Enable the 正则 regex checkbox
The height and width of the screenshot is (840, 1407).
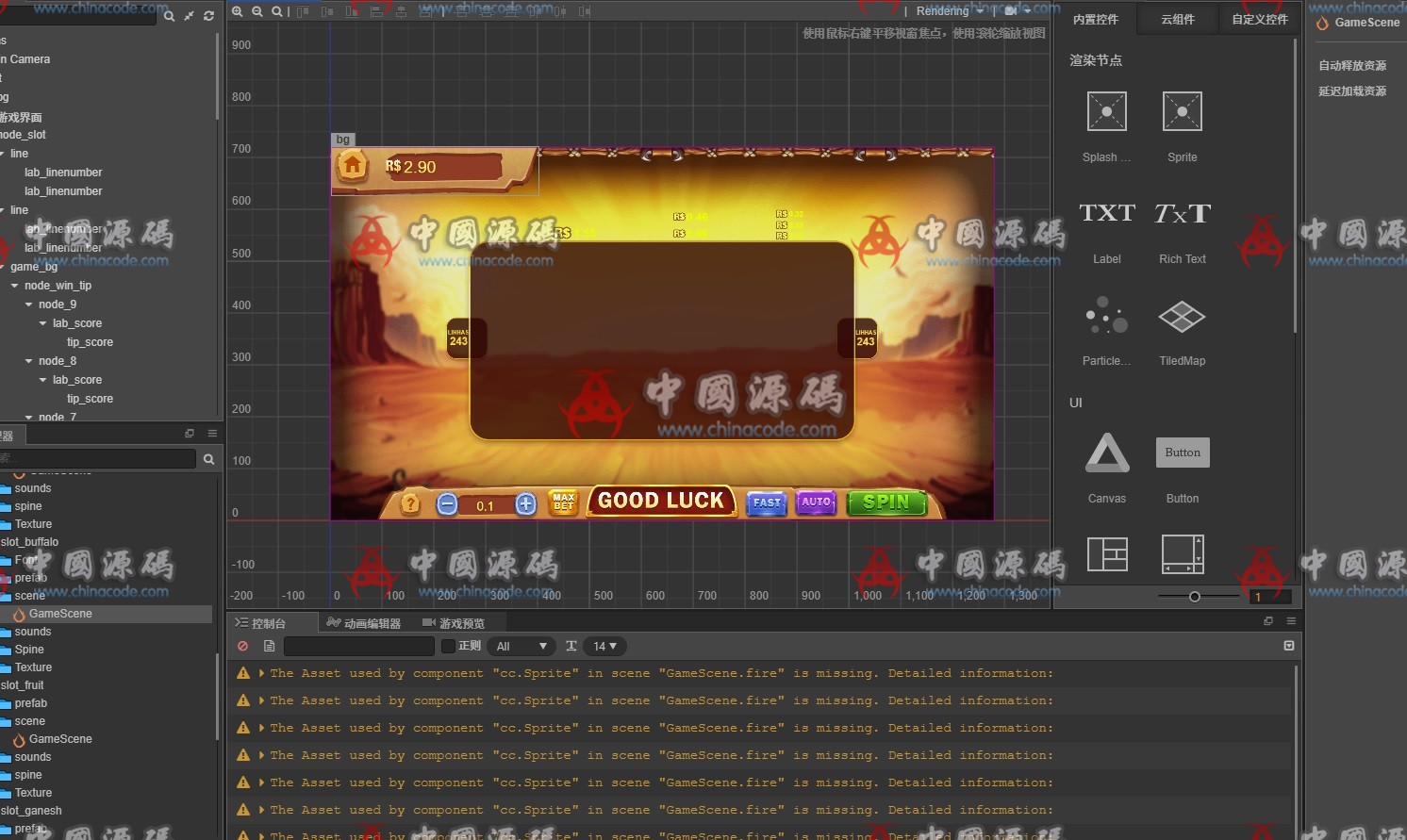449,646
